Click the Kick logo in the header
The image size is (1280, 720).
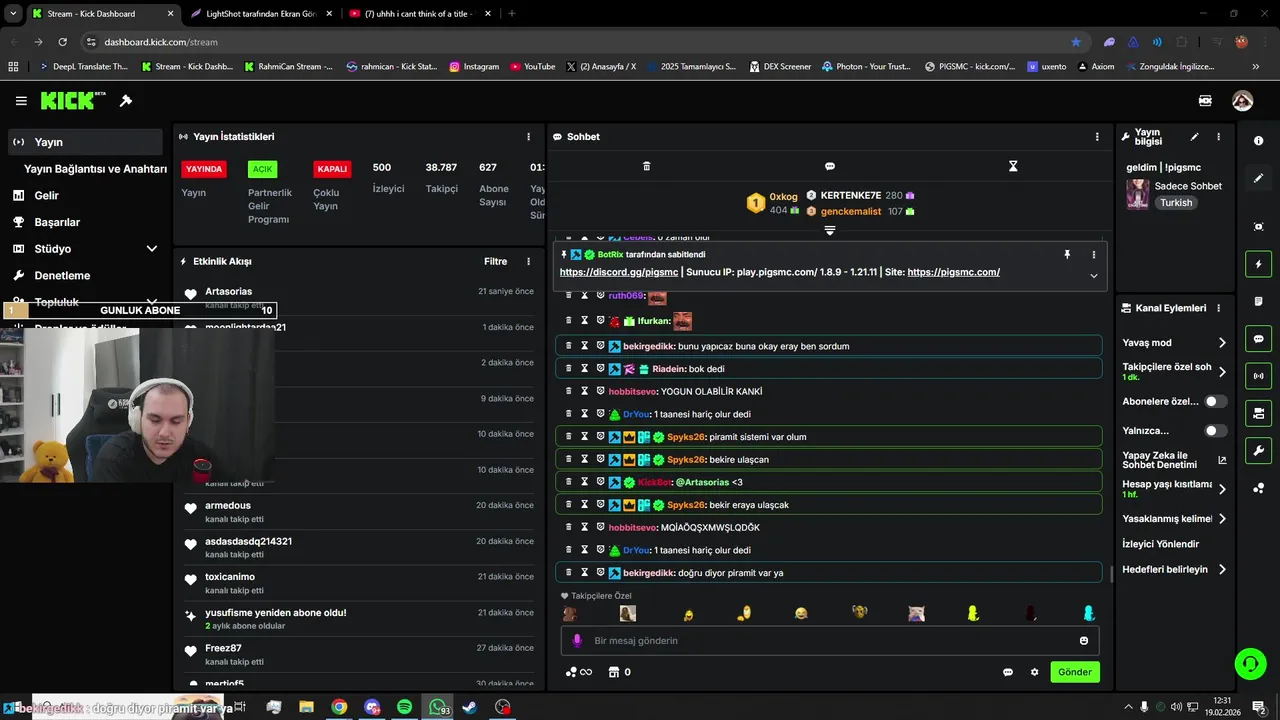pos(73,101)
